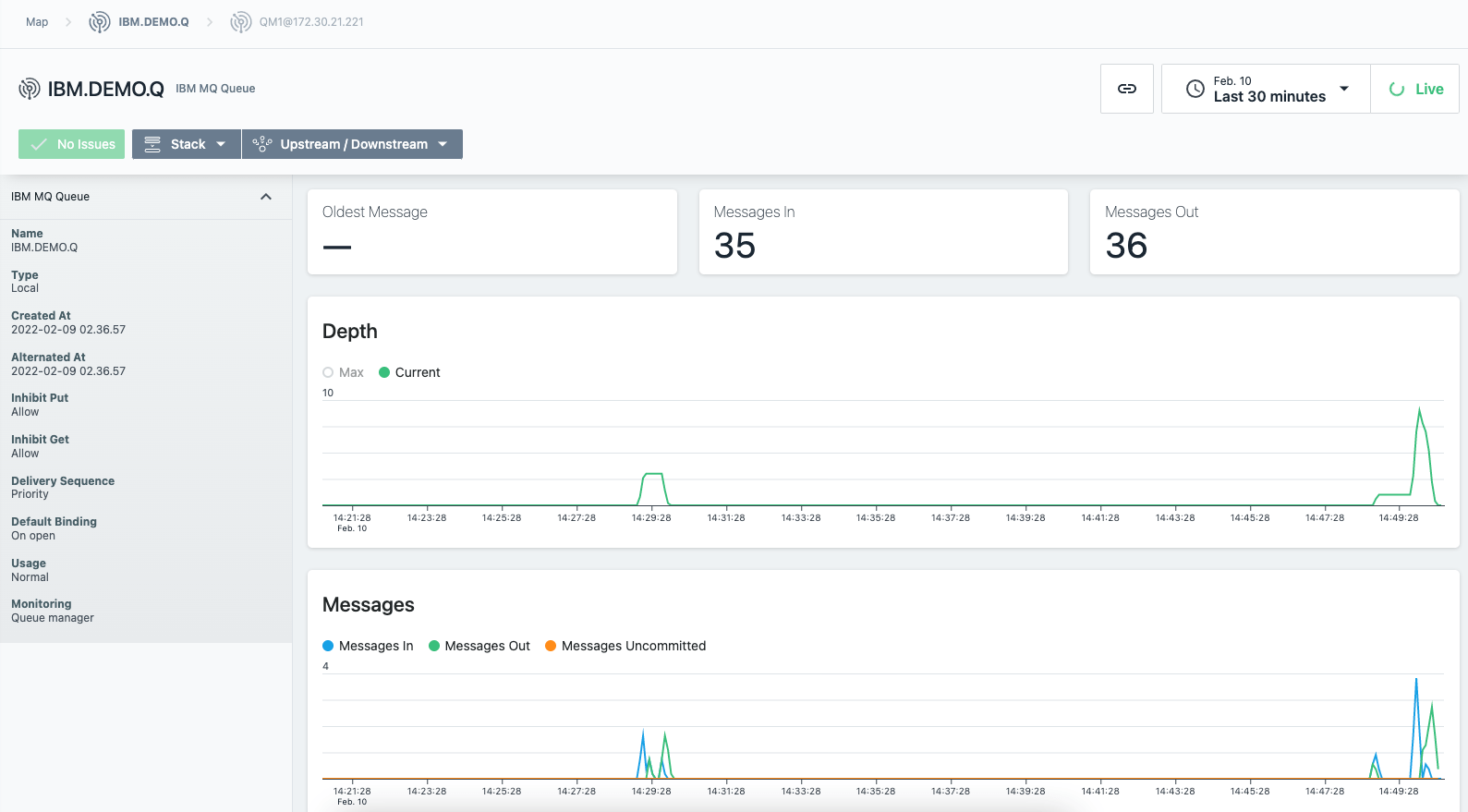The image size is (1468, 812).
Task: Click the Default Binding value On open
Action: click(x=33, y=536)
